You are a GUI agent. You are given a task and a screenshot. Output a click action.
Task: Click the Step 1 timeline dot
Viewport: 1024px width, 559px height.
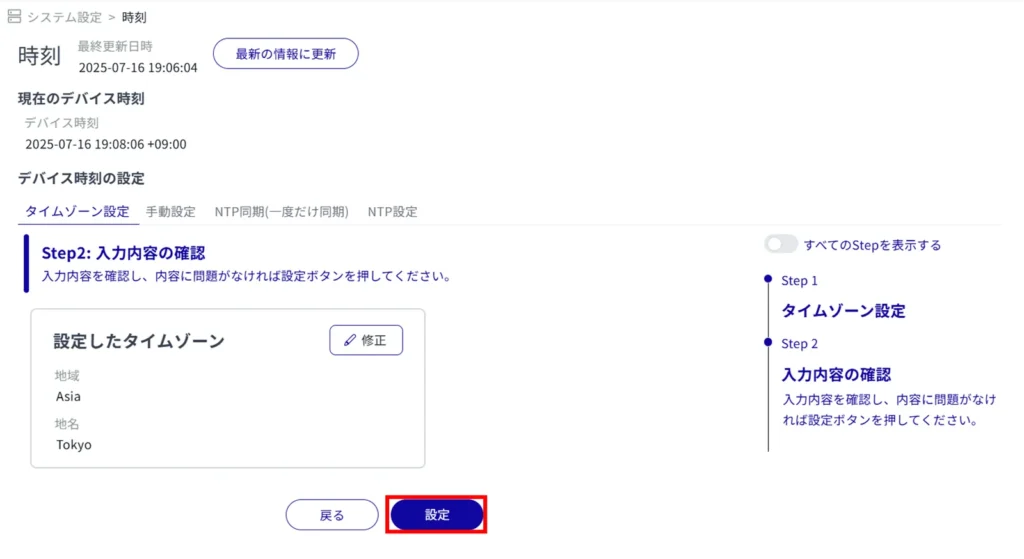click(x=768, y=279)
